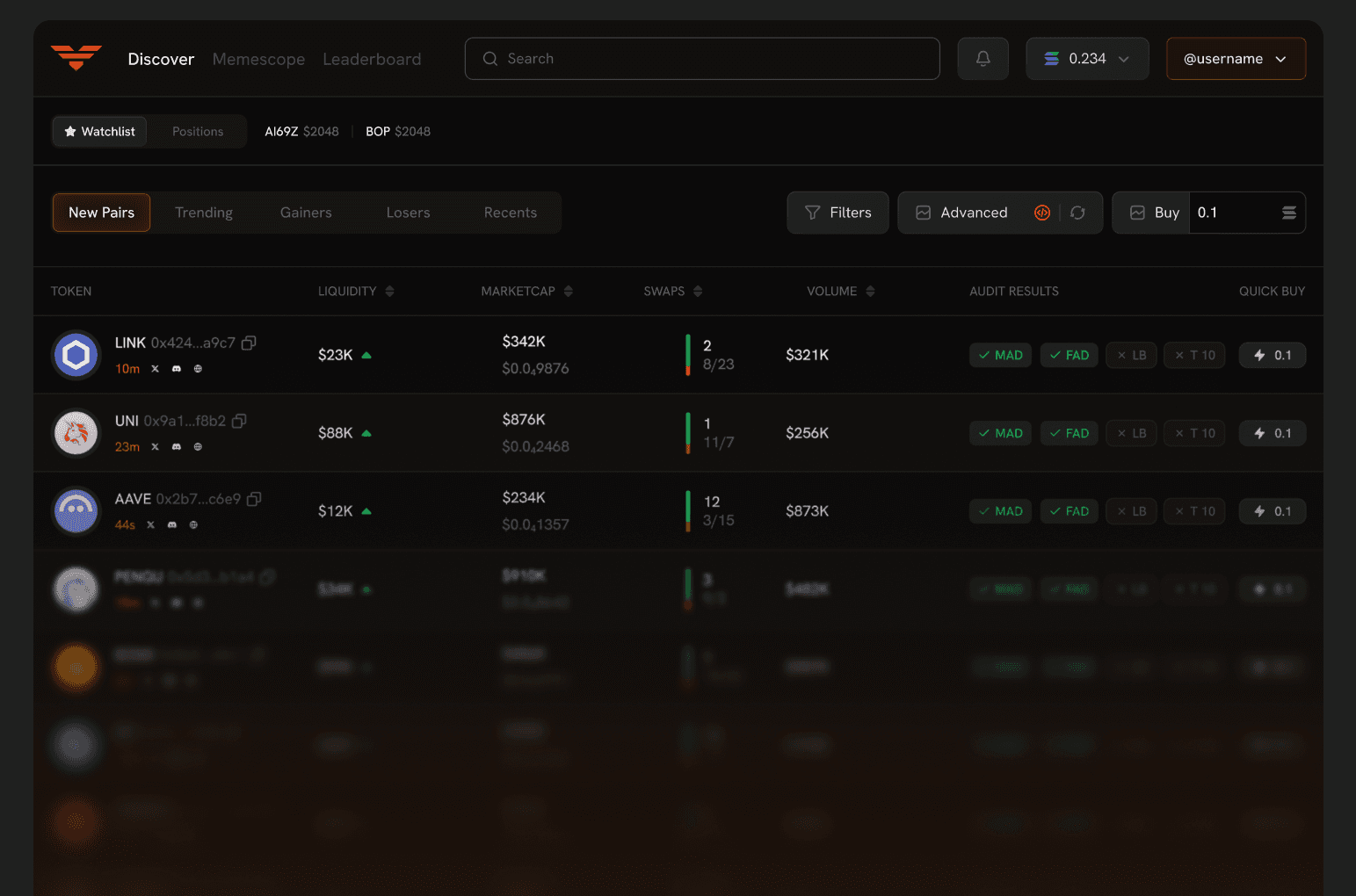Toggle T 10 audit badge for UNI
1356x896 pixels.
pyautogui.click(x=1194, y=433)
